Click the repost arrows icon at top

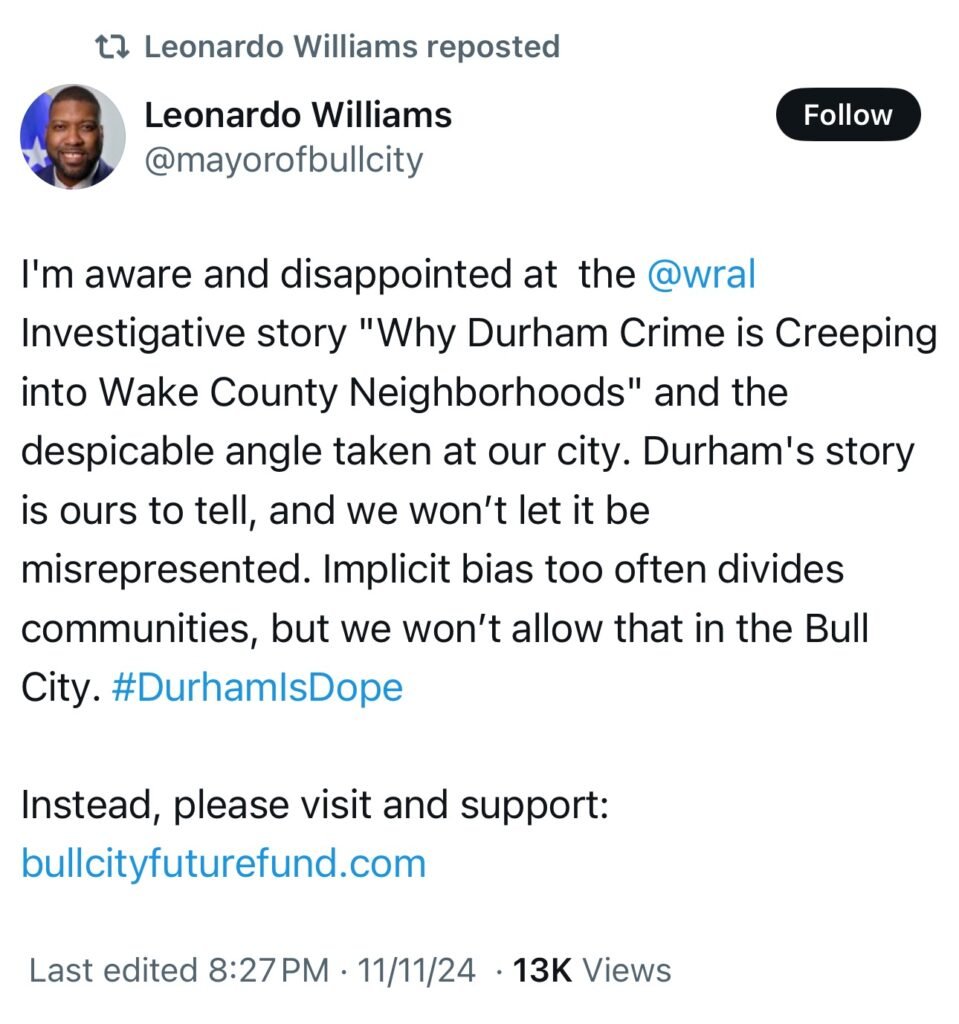click(112, 47)
